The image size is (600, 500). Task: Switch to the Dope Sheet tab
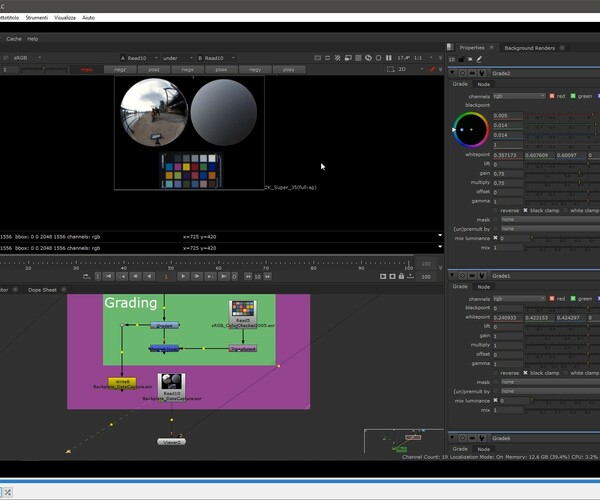pos(42,290)
